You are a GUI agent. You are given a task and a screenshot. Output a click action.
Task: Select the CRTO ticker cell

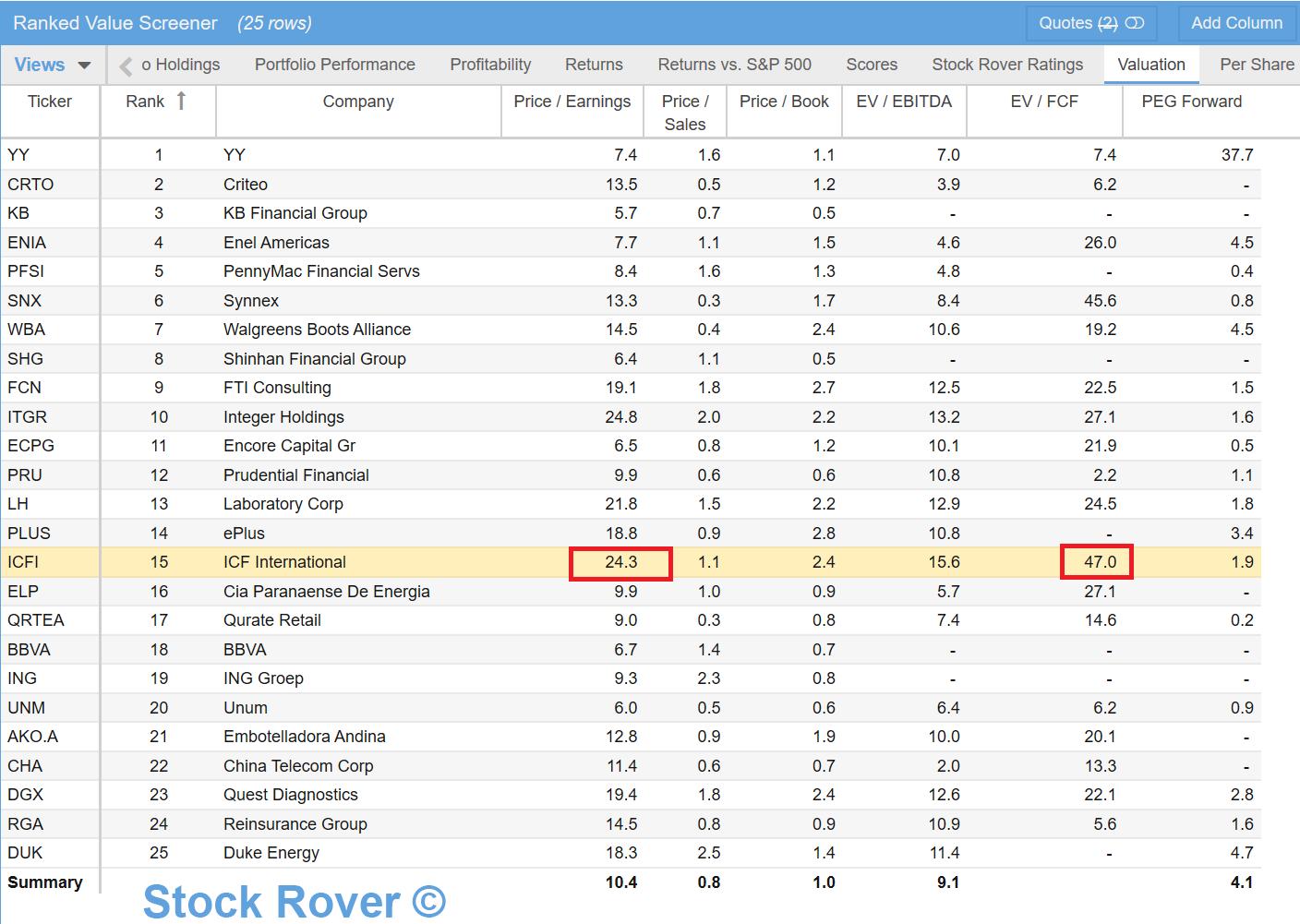(50, 185)
